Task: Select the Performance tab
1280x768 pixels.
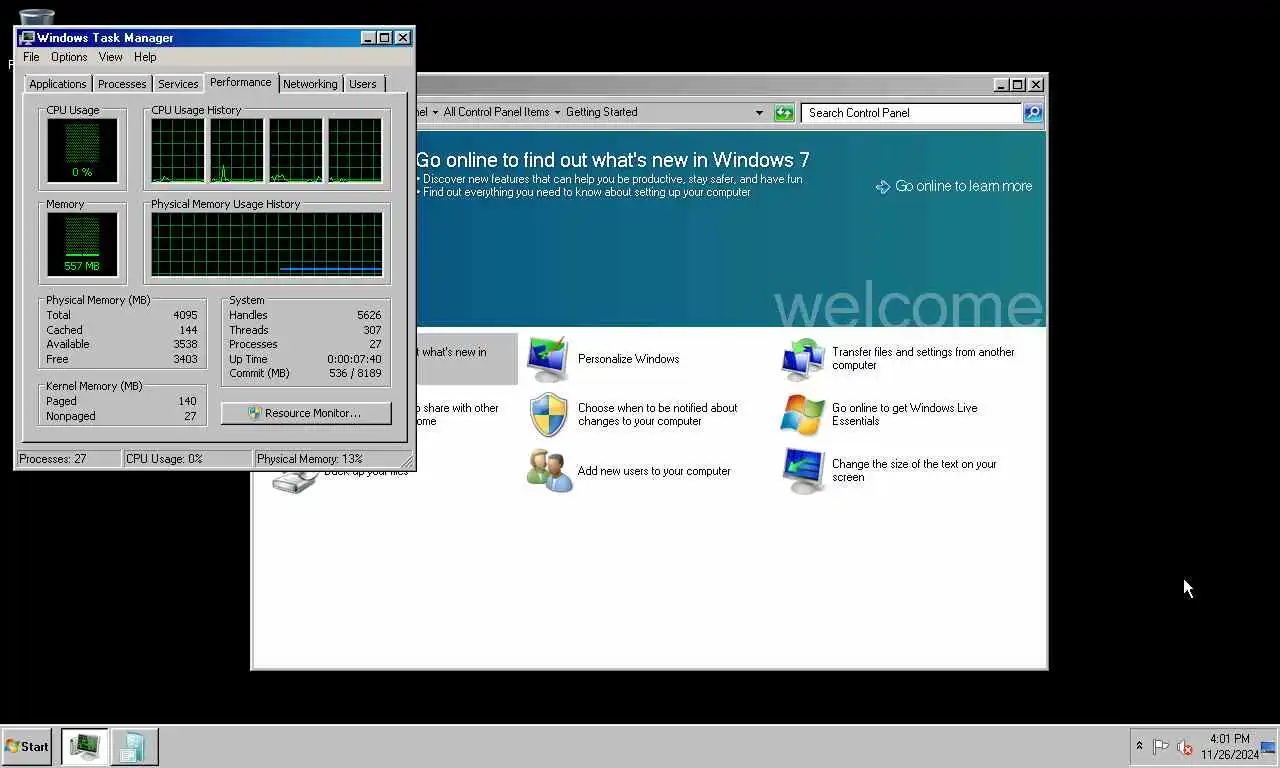Action: click(x=240, y=82)
